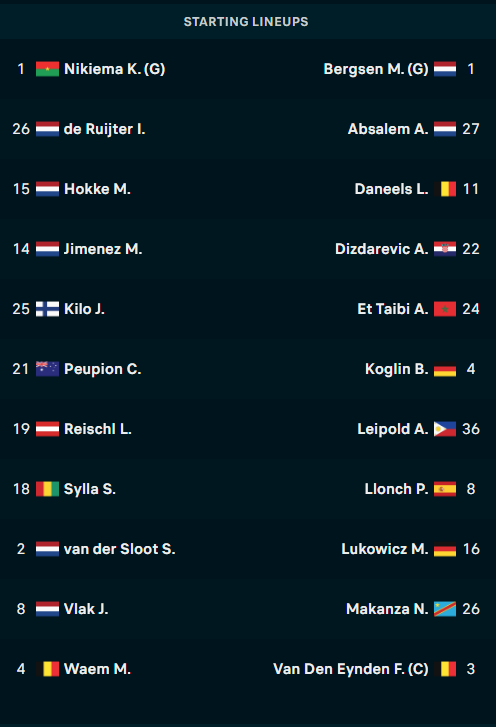Open player profile for de Ruijter I.
This screenshot has width=496, height=727.
(x=104, y=129)
